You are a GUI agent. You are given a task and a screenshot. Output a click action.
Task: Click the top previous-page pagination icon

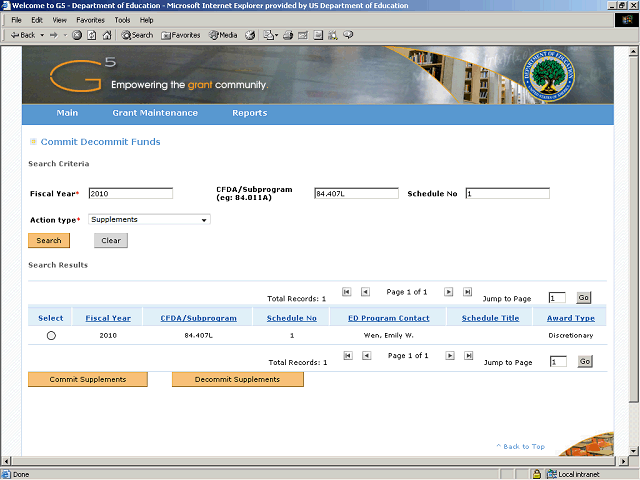click(x=365, y=292)
